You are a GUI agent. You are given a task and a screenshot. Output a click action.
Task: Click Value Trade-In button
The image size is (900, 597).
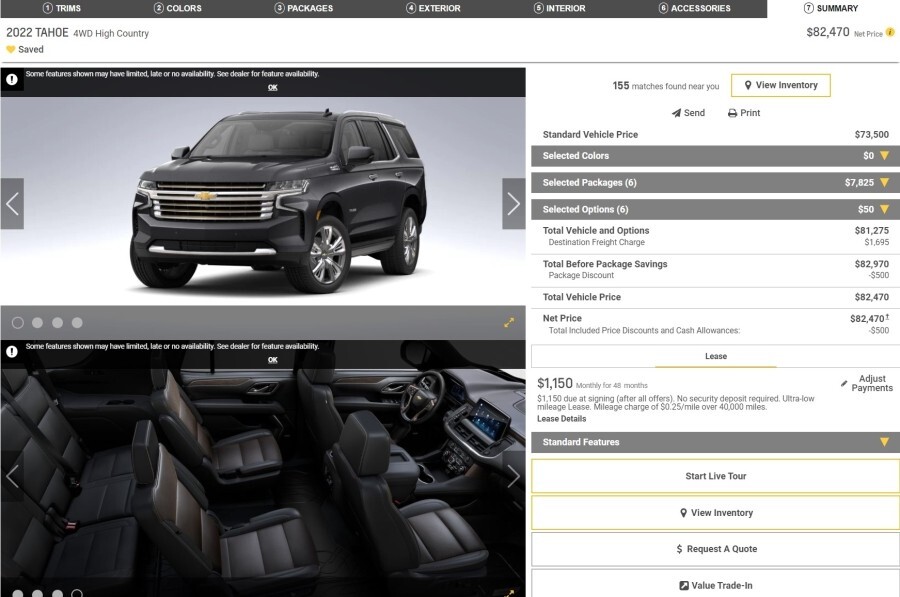[x=715, y=584]
